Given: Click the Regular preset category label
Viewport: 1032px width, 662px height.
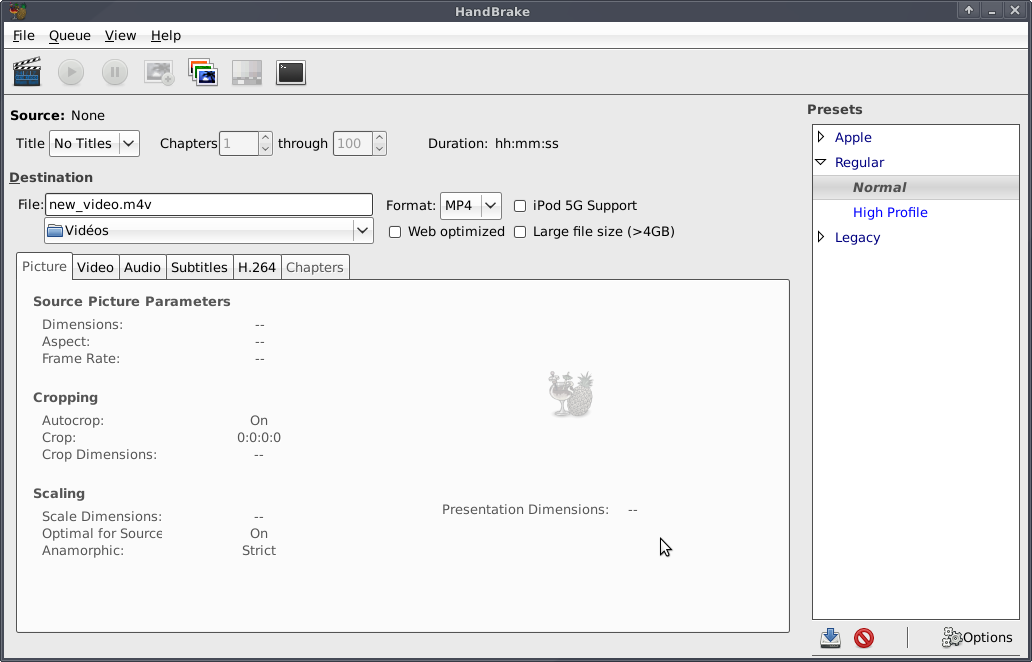Looking at the screenshot, I should (859, 163).
